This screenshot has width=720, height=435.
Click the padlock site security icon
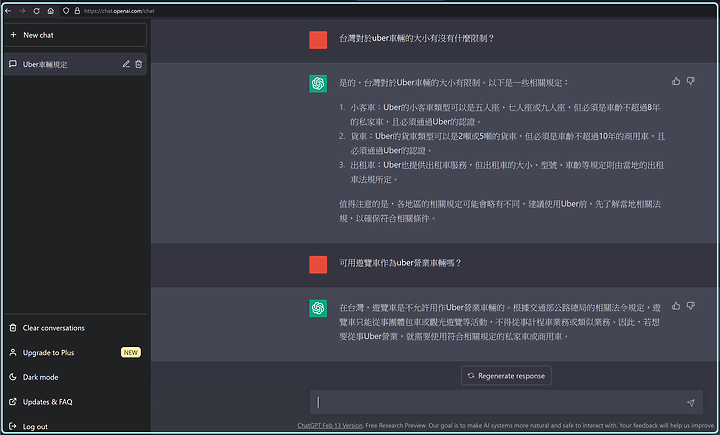77,11
